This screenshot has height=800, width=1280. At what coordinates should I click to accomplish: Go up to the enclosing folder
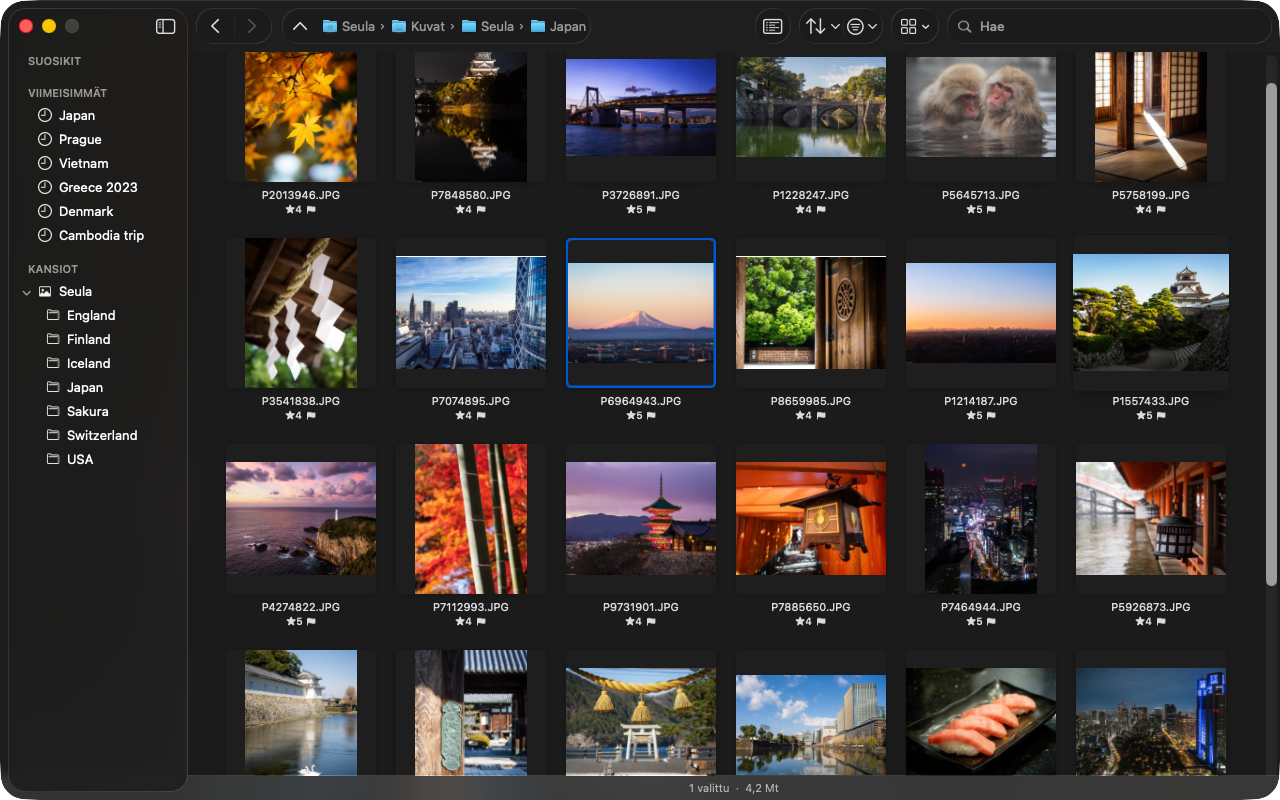[300, 27]
